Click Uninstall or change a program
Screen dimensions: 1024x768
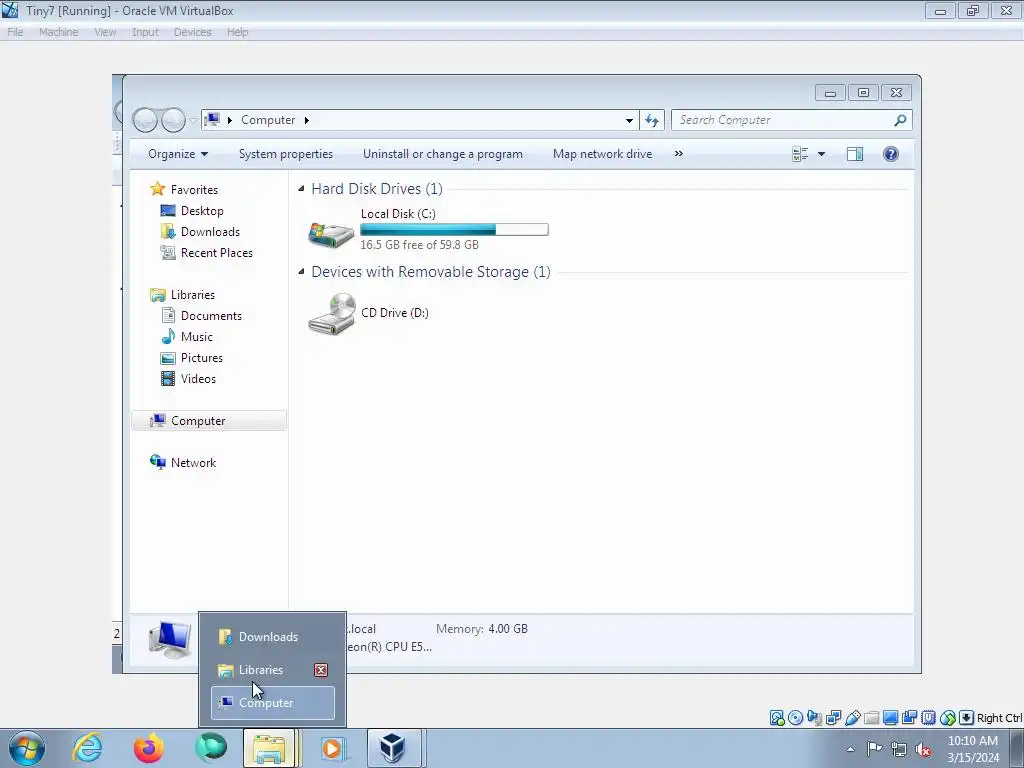click(442, 154)
